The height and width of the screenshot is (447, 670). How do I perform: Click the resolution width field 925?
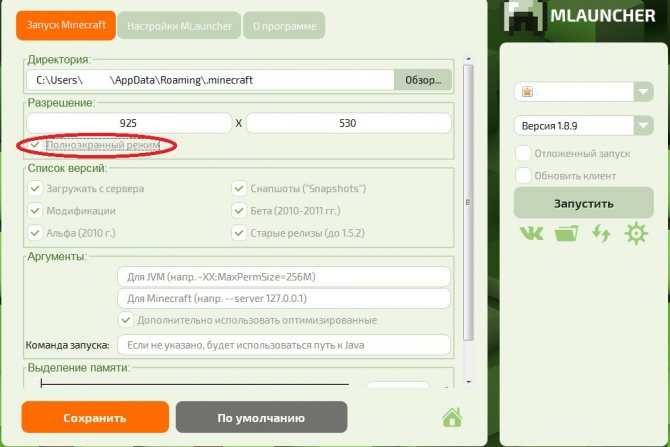click(x=129, y=123)
